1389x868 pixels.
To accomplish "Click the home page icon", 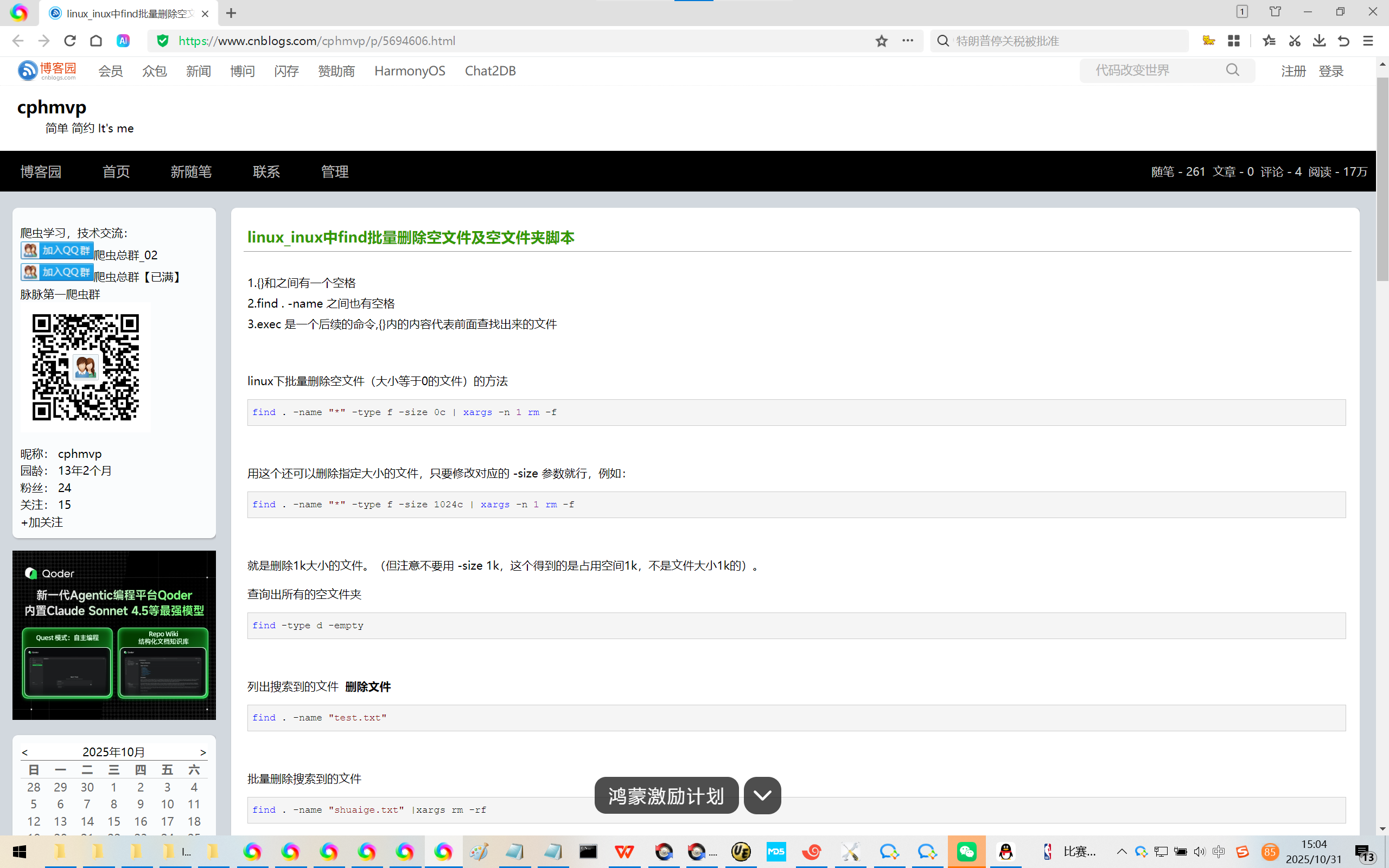I will point(96,41).
